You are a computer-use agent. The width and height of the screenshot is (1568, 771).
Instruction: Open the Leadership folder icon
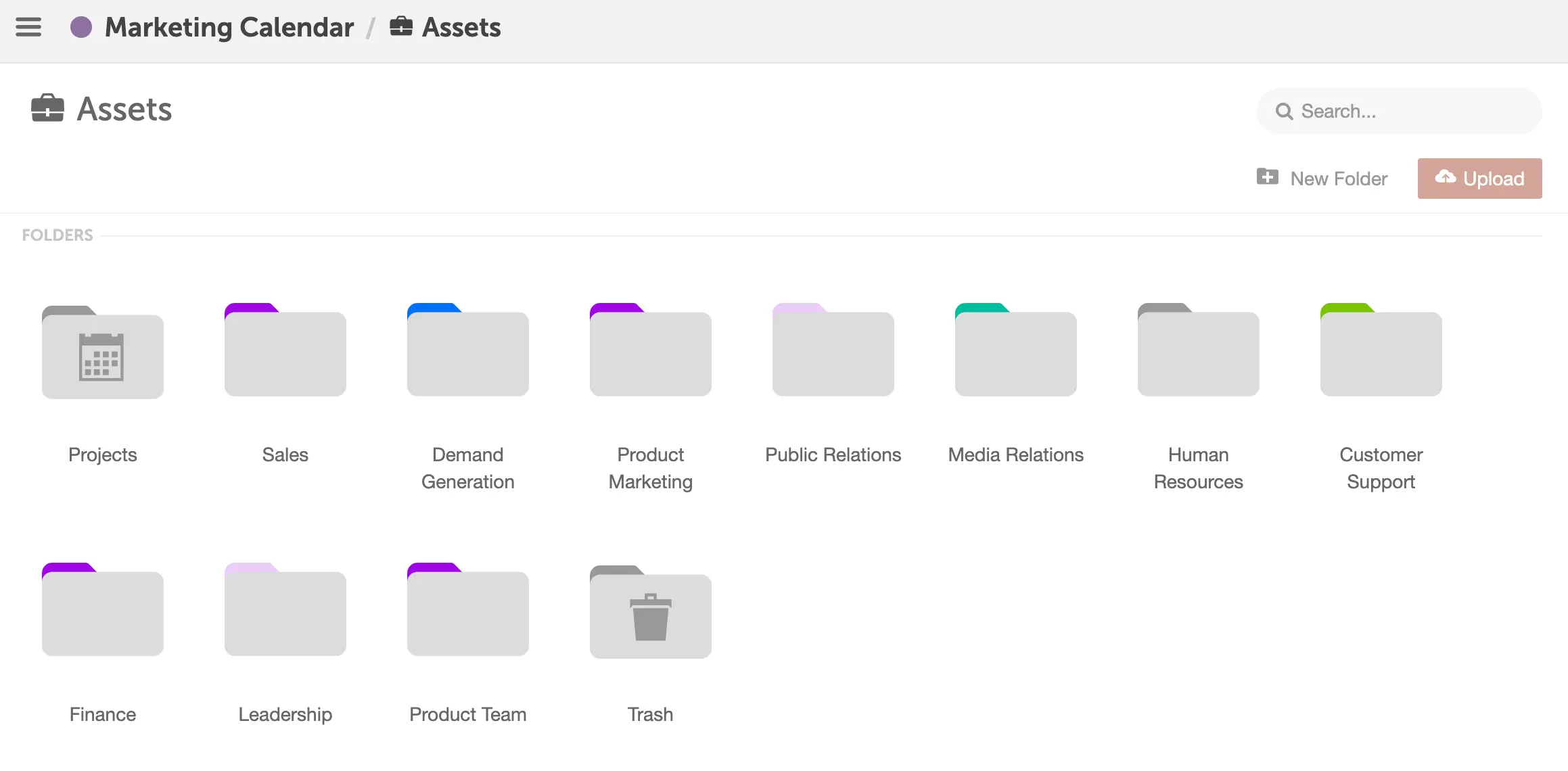pyautogui.click(x=285, y=609)
